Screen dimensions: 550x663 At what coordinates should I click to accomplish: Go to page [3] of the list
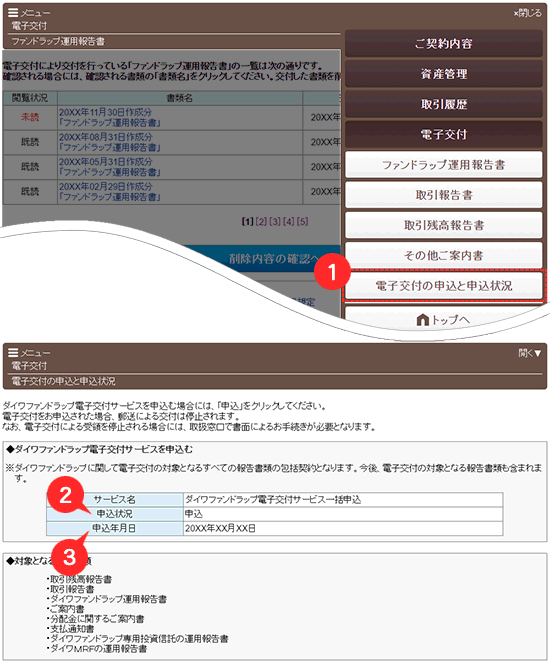[275, 222]
